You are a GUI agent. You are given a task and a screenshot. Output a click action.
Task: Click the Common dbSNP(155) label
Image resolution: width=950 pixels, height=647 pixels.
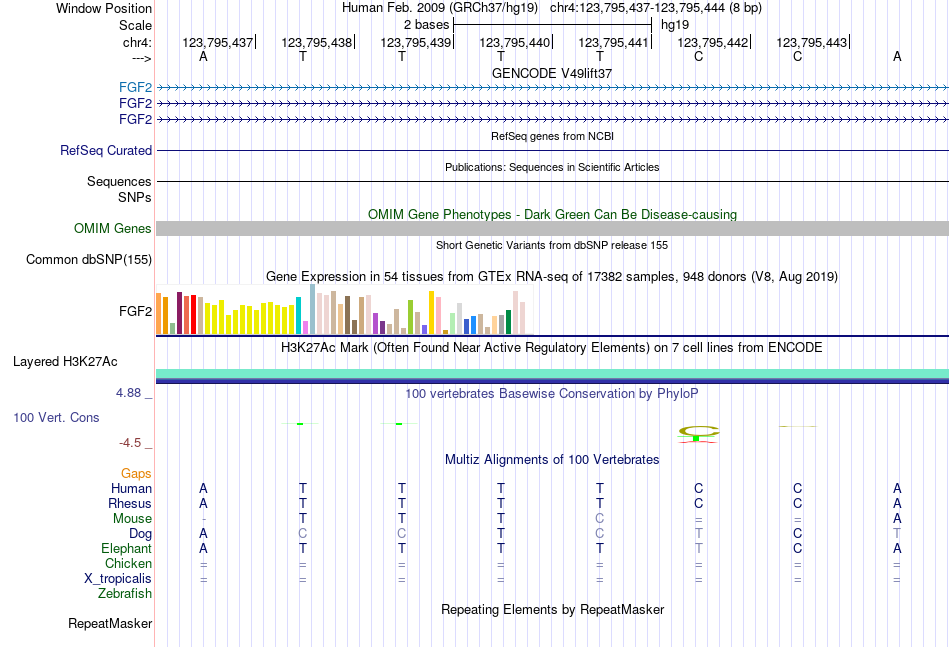point(89,259)
